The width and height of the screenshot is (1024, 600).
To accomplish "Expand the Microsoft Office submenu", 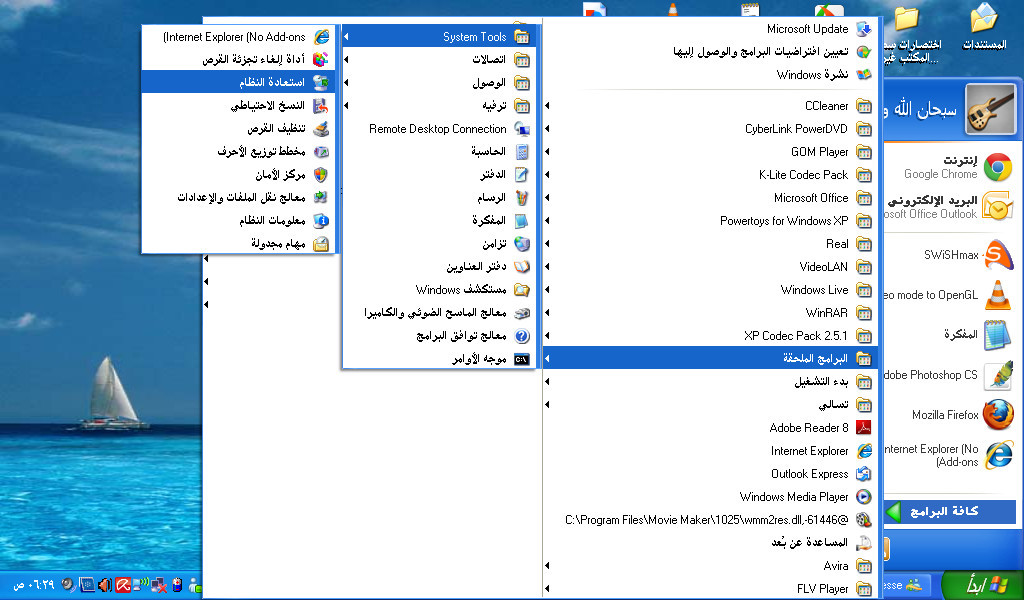I will (x=811, y=198).
